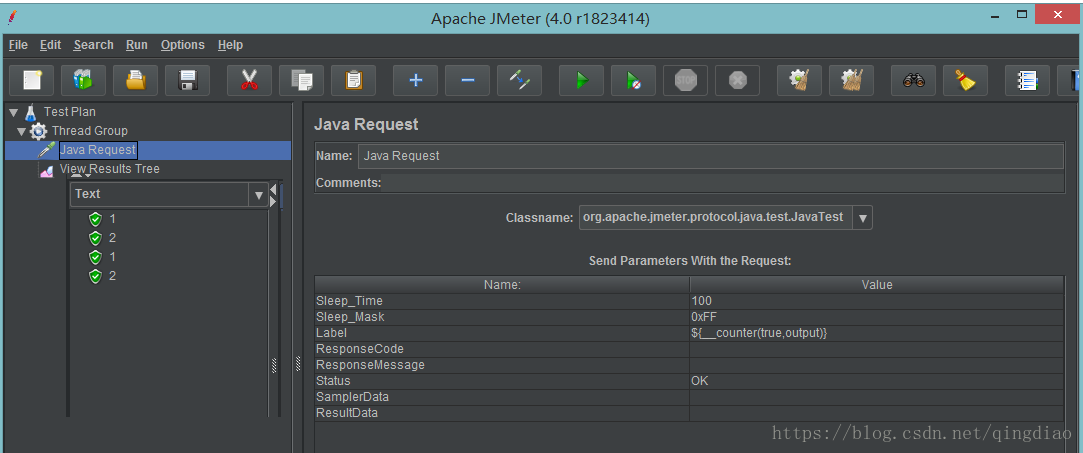Image resolution: width=1083 pixels, height=453 pixels.
Task: Click the ResponseMessage name cell
Action: click(502, 365)
